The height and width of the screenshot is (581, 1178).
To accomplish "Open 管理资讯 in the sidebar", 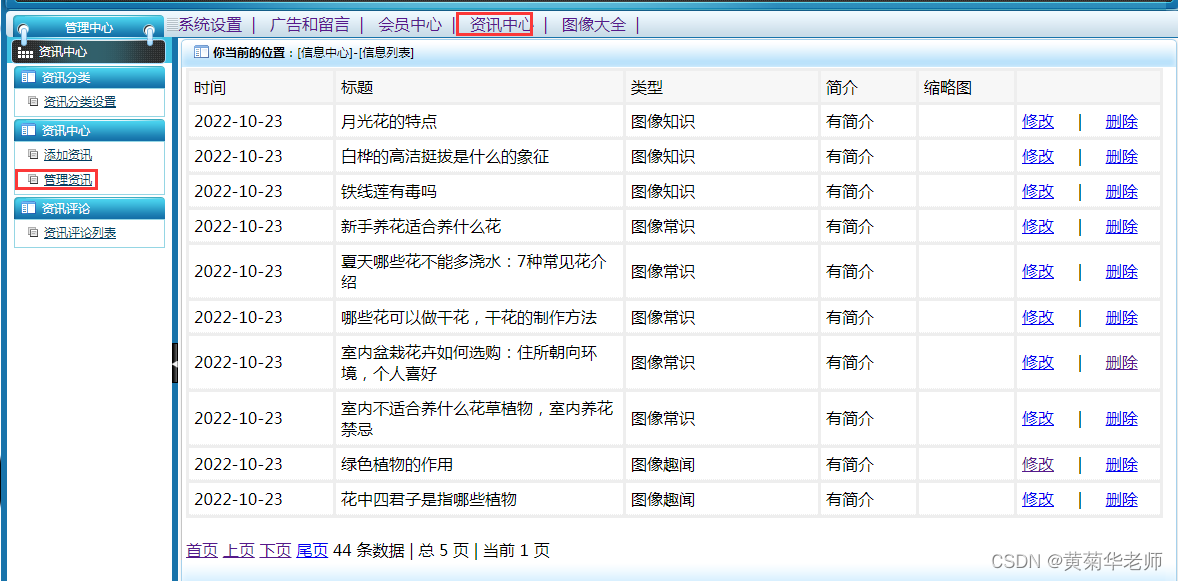I will pos(68,180).
